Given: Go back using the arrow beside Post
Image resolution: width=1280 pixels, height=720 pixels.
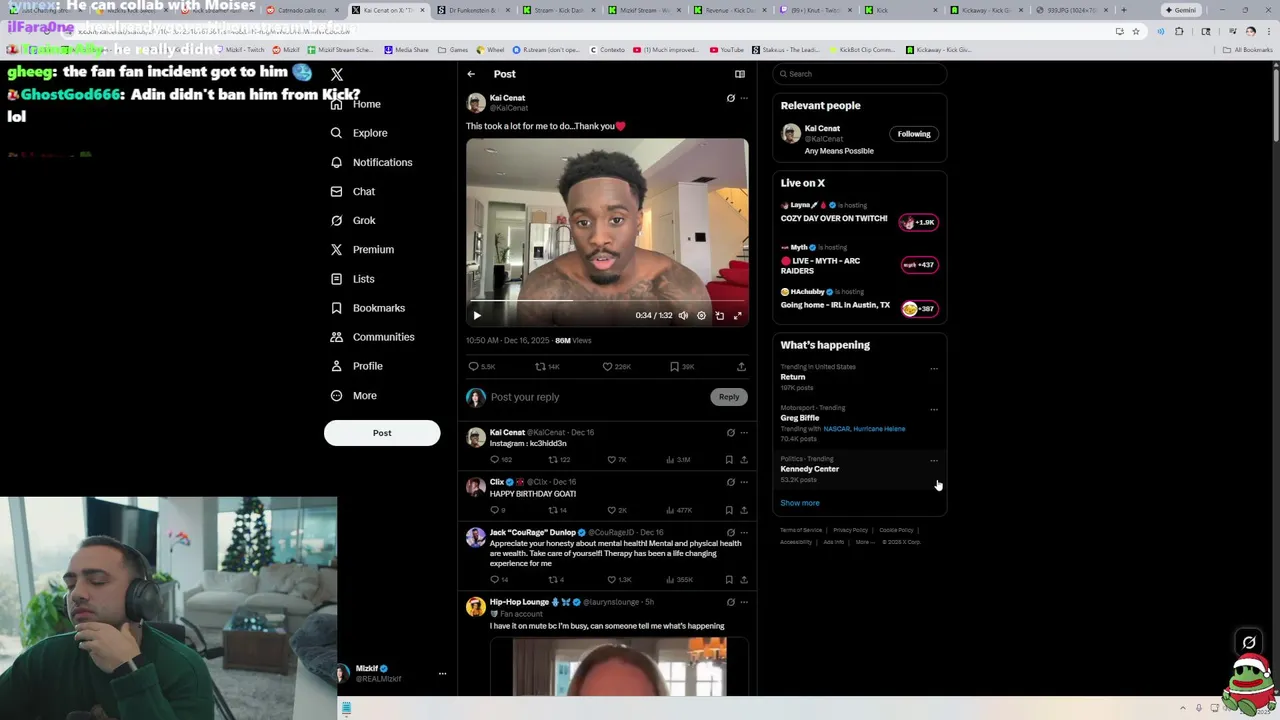Looking at the screenshot, I should coord(471,74).
